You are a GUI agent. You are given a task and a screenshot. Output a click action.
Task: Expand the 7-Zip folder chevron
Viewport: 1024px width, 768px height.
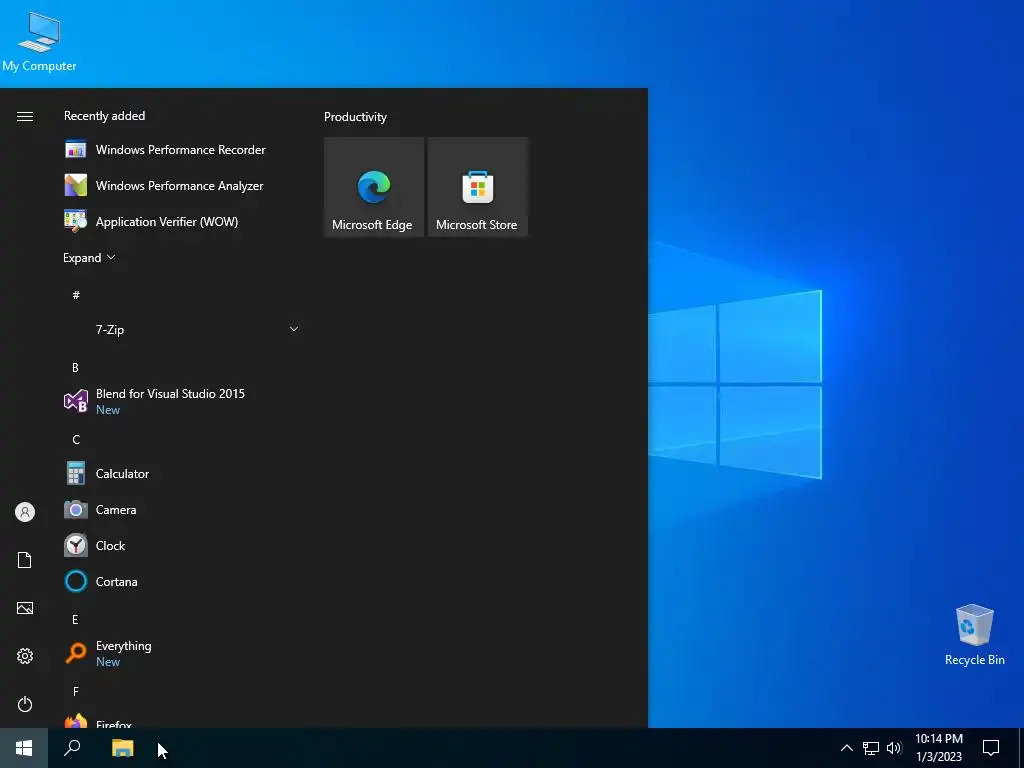click(294, 329)
